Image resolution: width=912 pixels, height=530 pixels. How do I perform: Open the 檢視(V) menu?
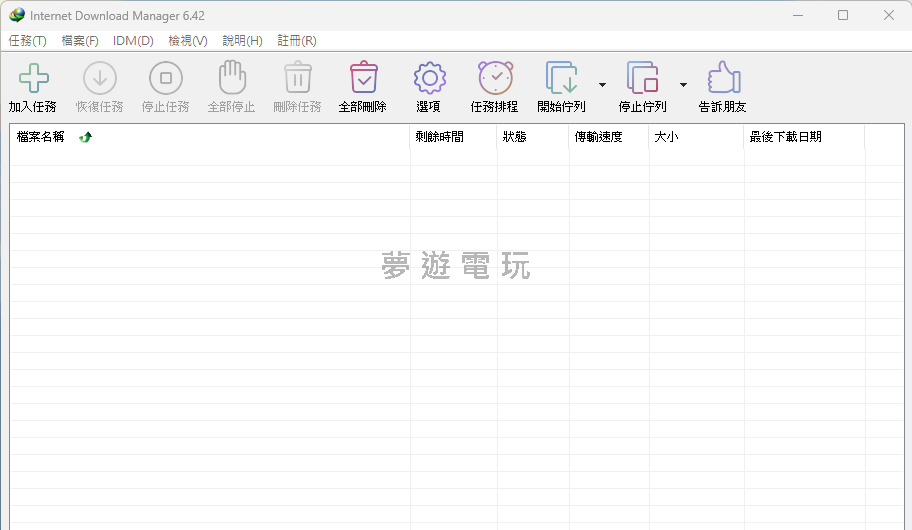pyautogui.click(x=188, y=41)
